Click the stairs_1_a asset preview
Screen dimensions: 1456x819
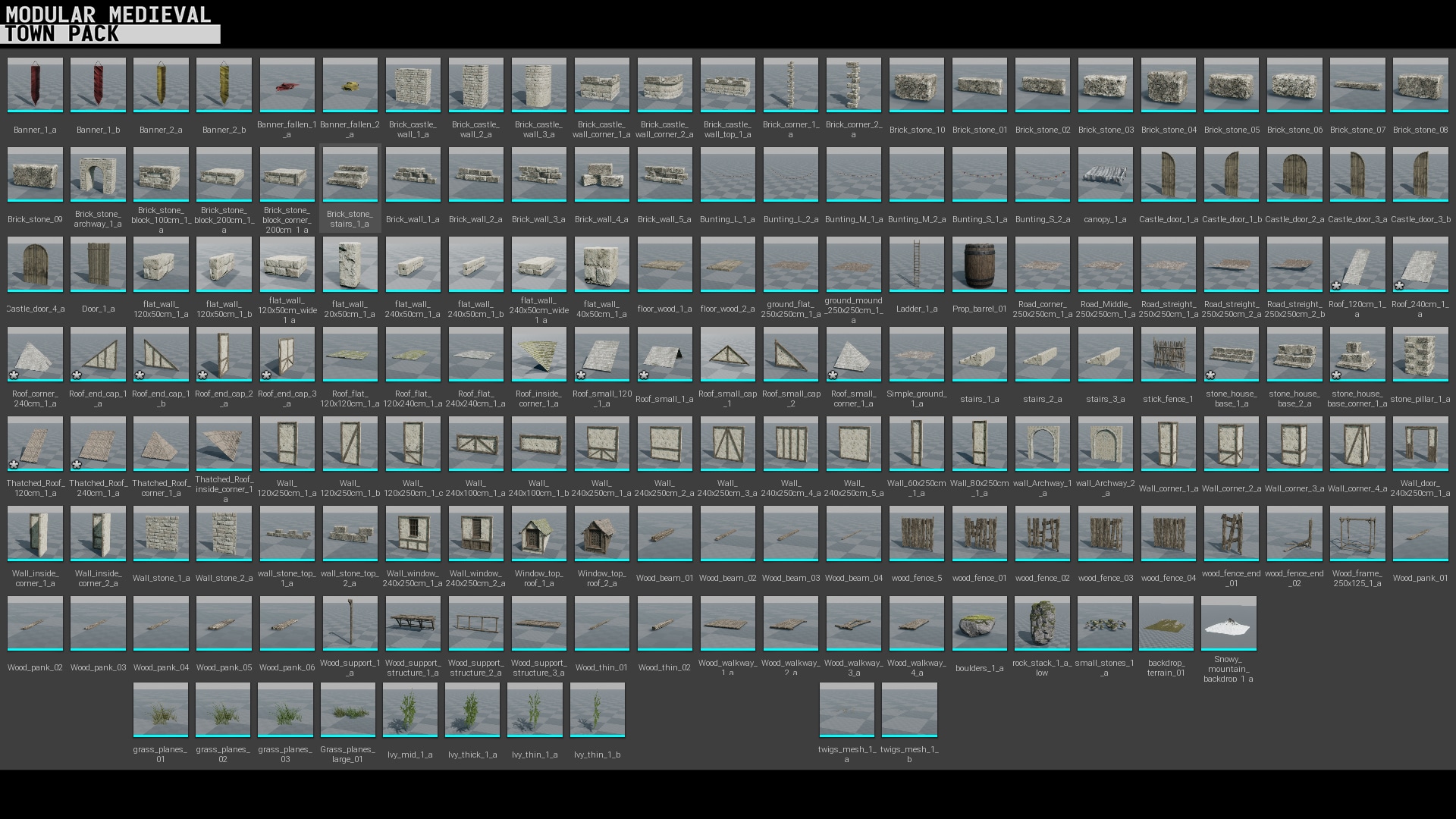point(979,354)
